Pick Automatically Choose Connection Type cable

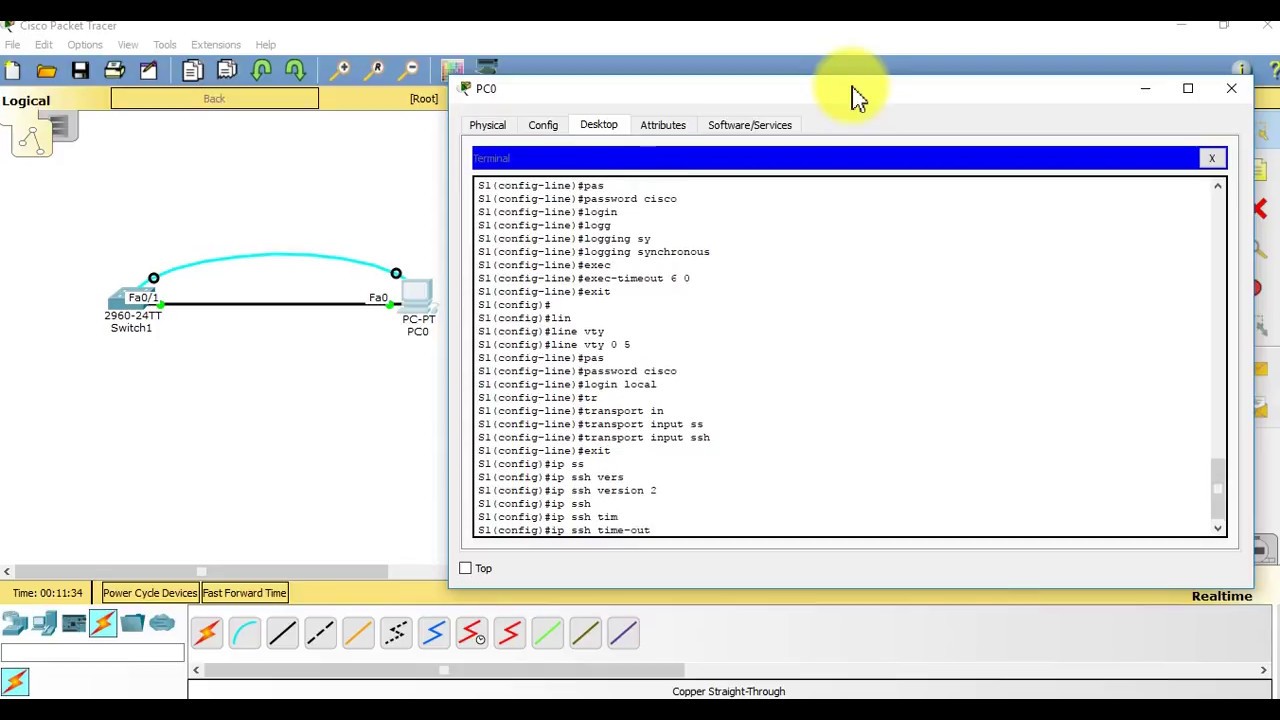[x=207, y=633]
